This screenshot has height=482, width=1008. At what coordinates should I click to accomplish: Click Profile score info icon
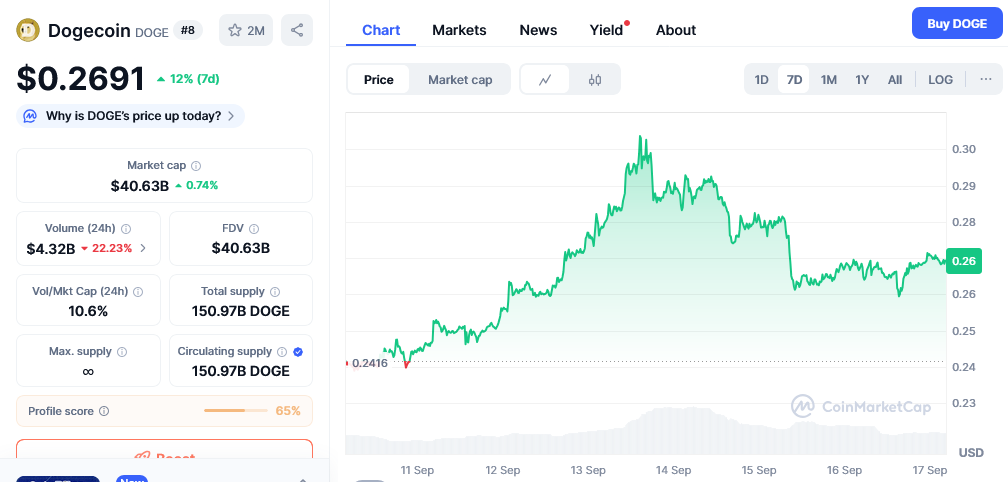point(104,411)
